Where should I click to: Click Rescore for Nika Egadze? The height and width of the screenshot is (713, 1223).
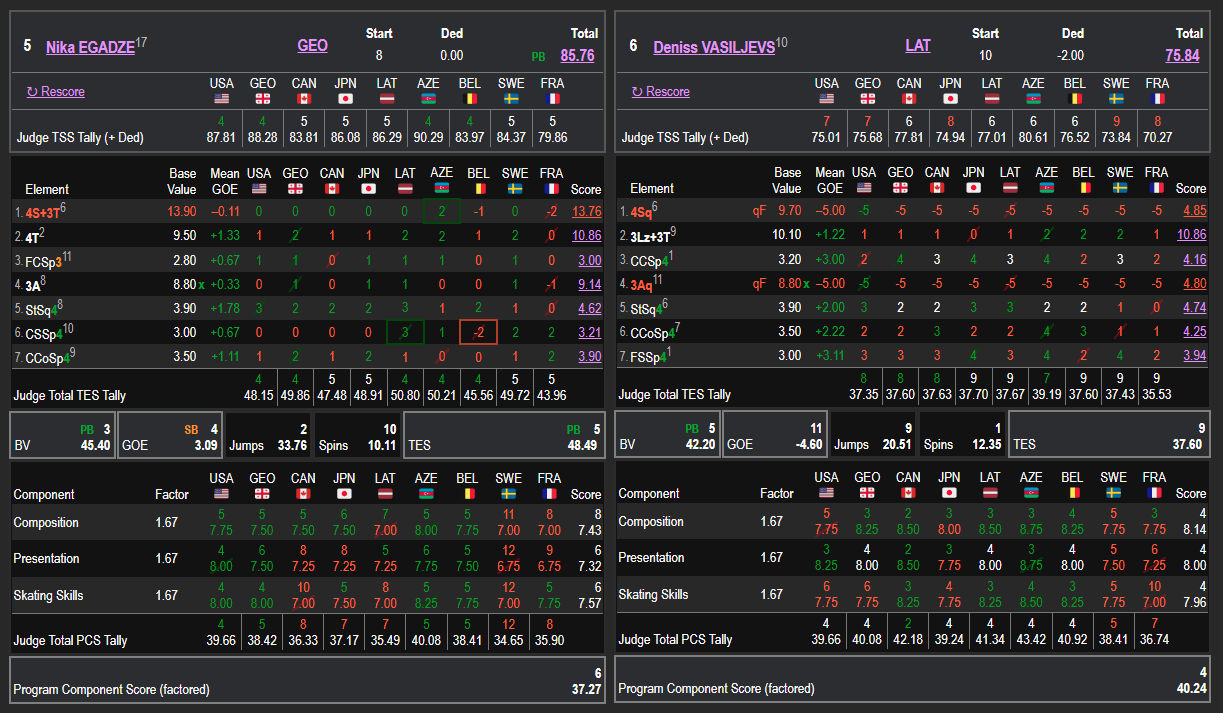point(56,92)
